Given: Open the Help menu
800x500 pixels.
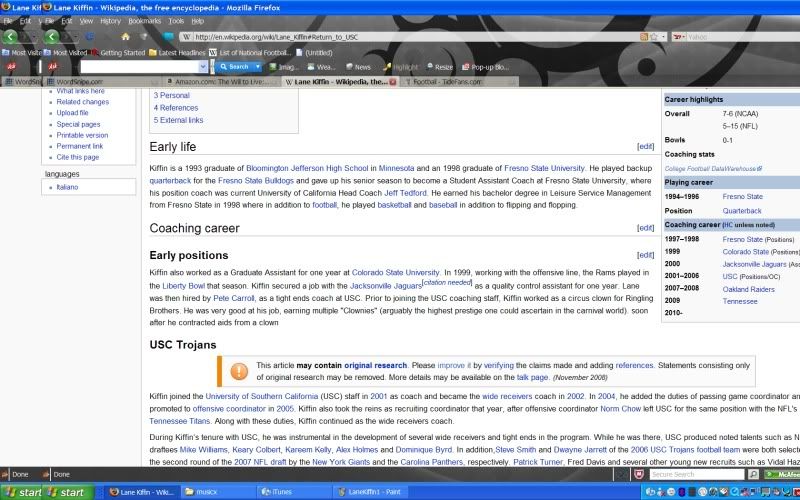Looking at the screenshot, I should [x=197, y=21].
